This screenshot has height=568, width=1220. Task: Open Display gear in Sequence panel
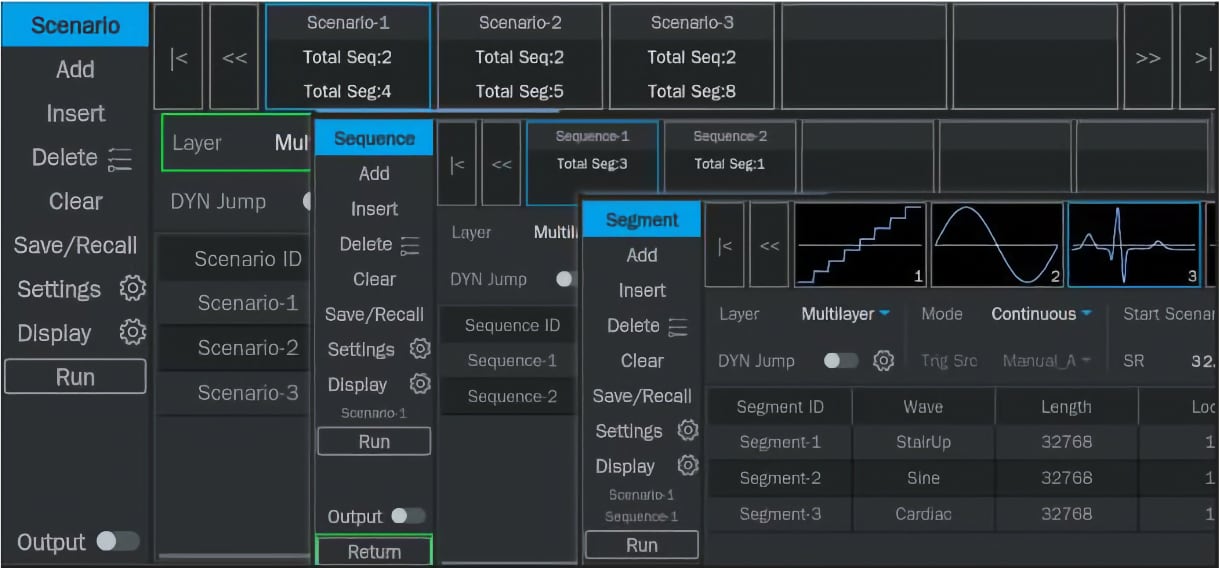pyautogui.click(x=420, y=384)
